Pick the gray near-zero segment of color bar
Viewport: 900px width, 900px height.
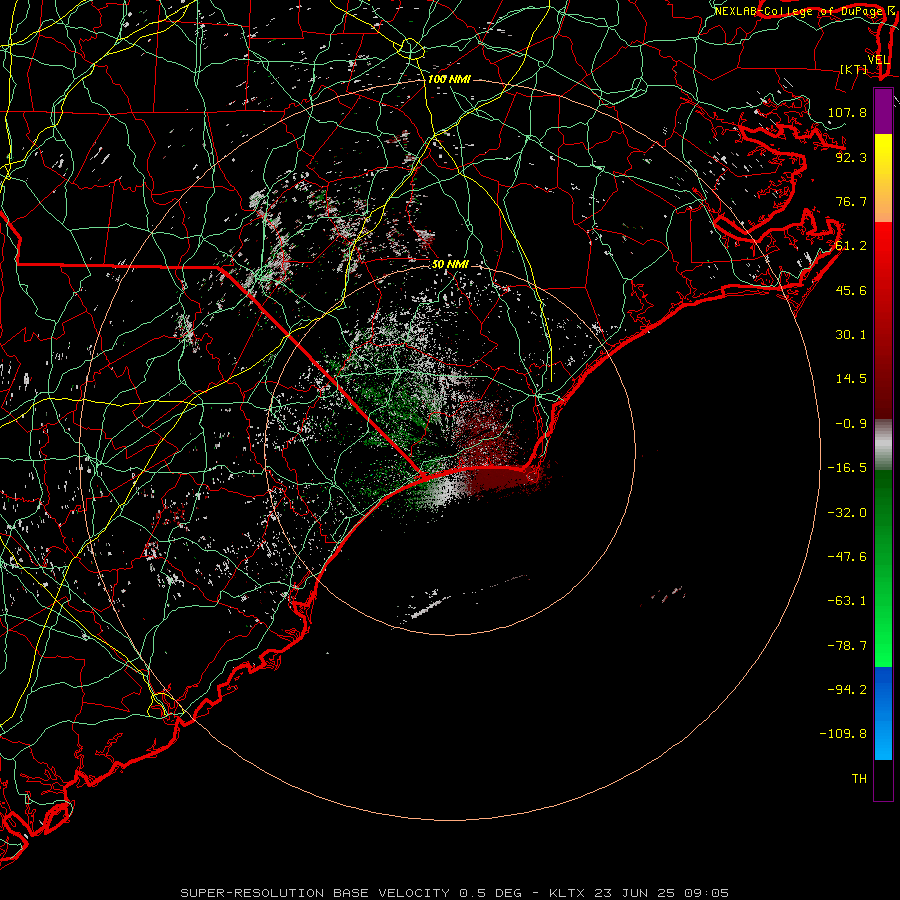click(883, 445)
